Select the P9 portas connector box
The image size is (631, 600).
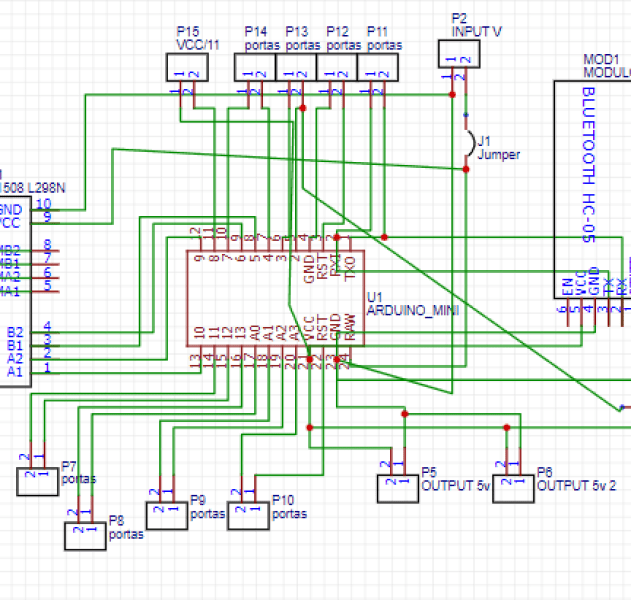point(167,515)
